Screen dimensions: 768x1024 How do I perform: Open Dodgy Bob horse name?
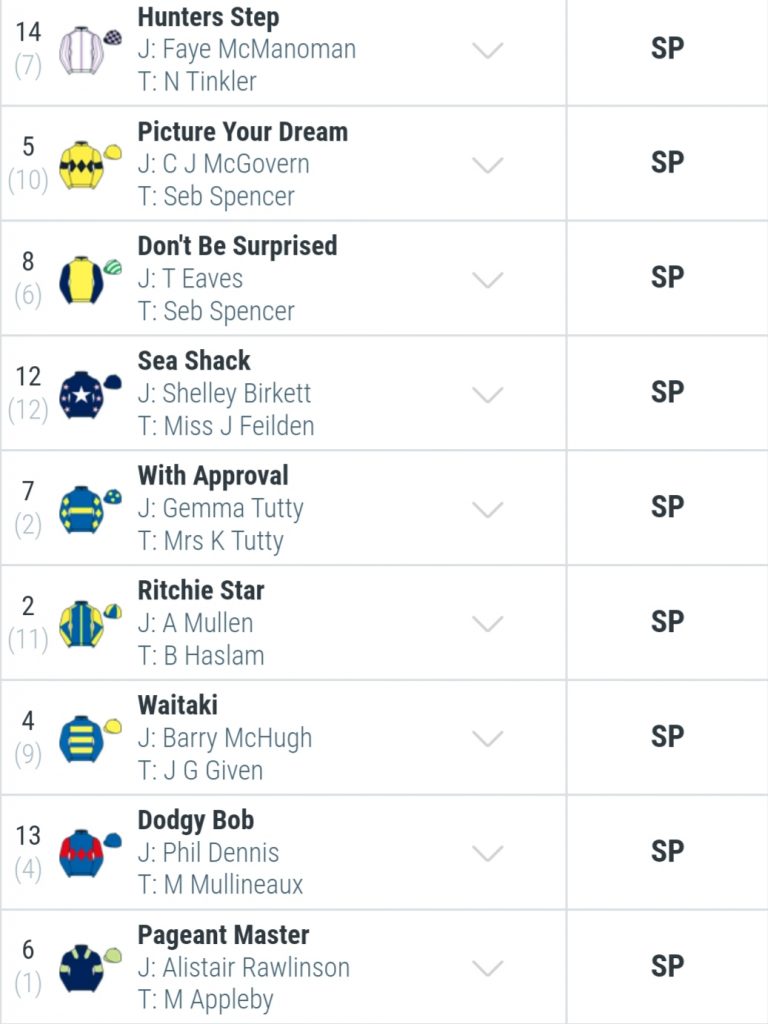(195, 821)
